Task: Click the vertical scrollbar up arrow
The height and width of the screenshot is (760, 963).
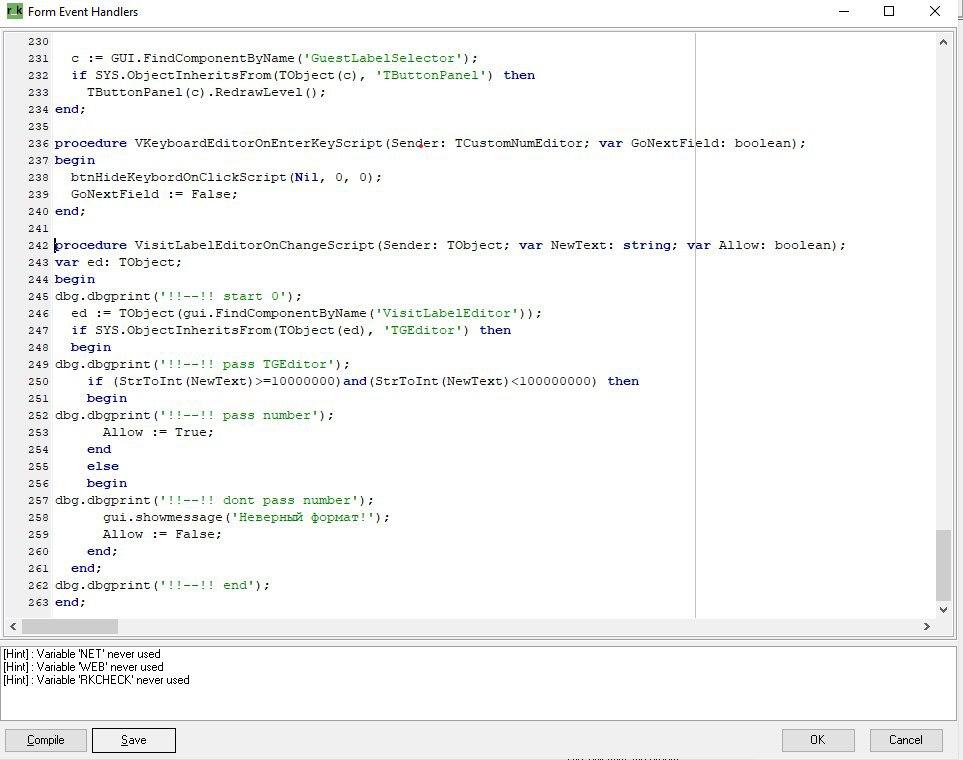Action: (943, 42)
